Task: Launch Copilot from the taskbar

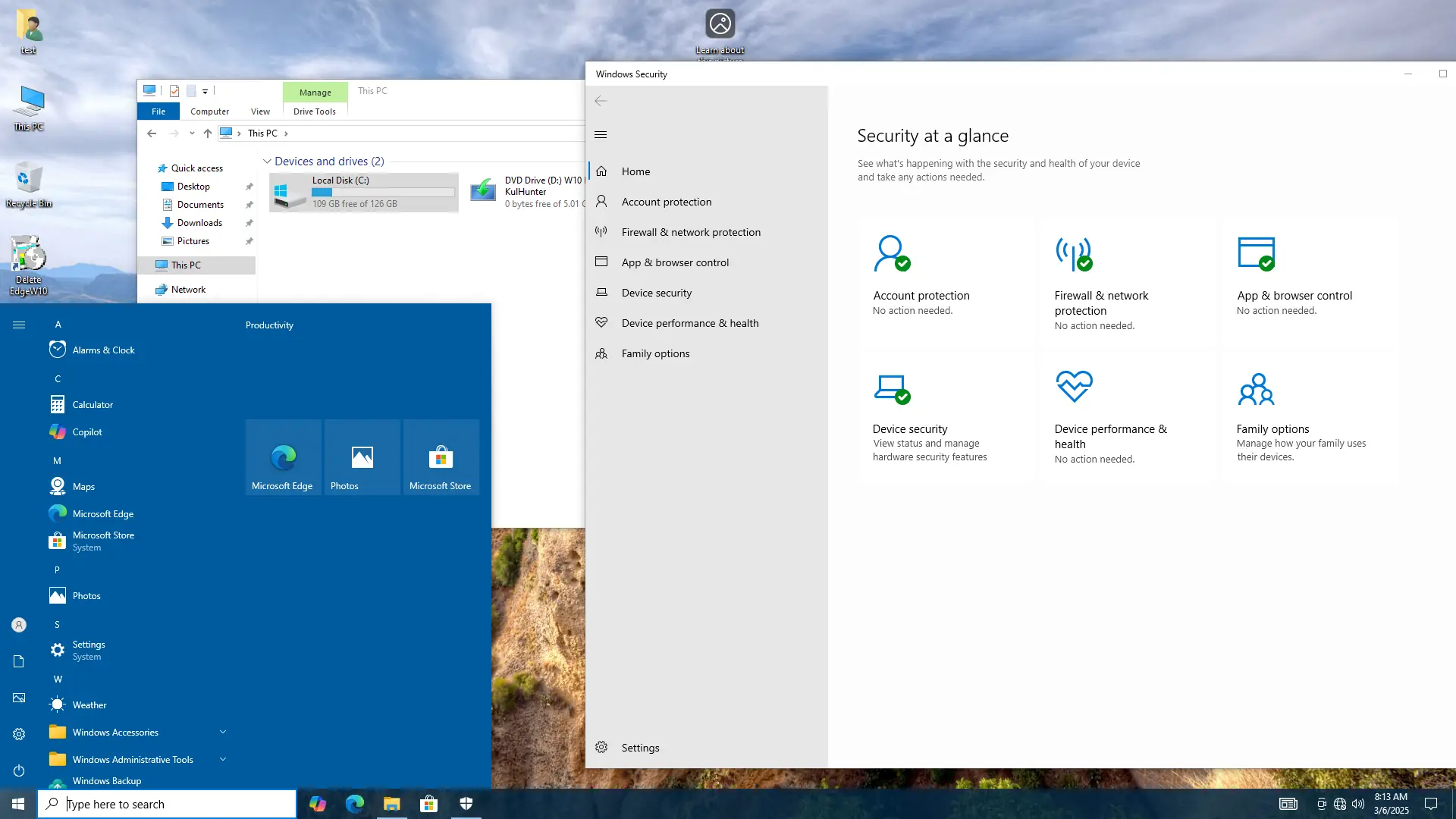Action: (318, 804)
